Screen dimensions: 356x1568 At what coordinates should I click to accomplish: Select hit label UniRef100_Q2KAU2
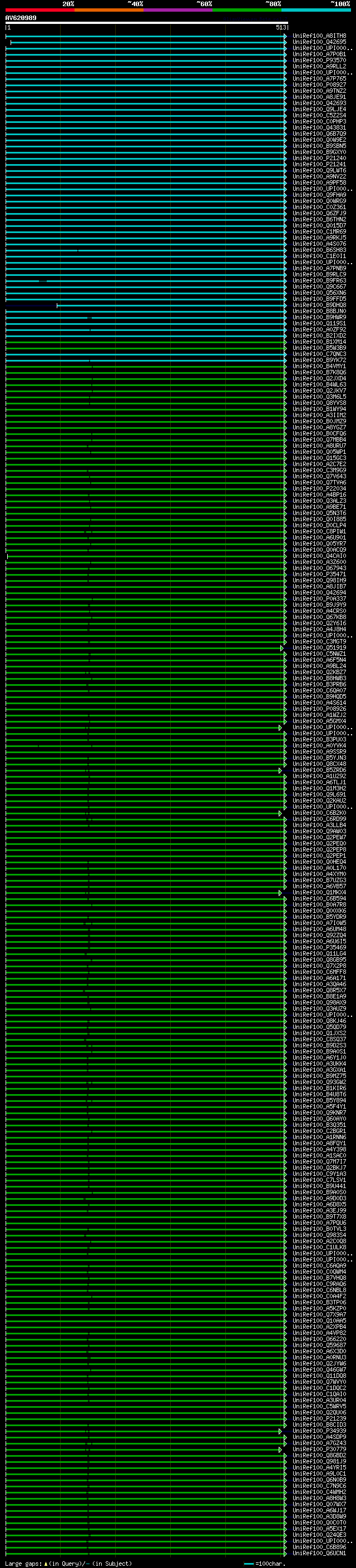319,800
